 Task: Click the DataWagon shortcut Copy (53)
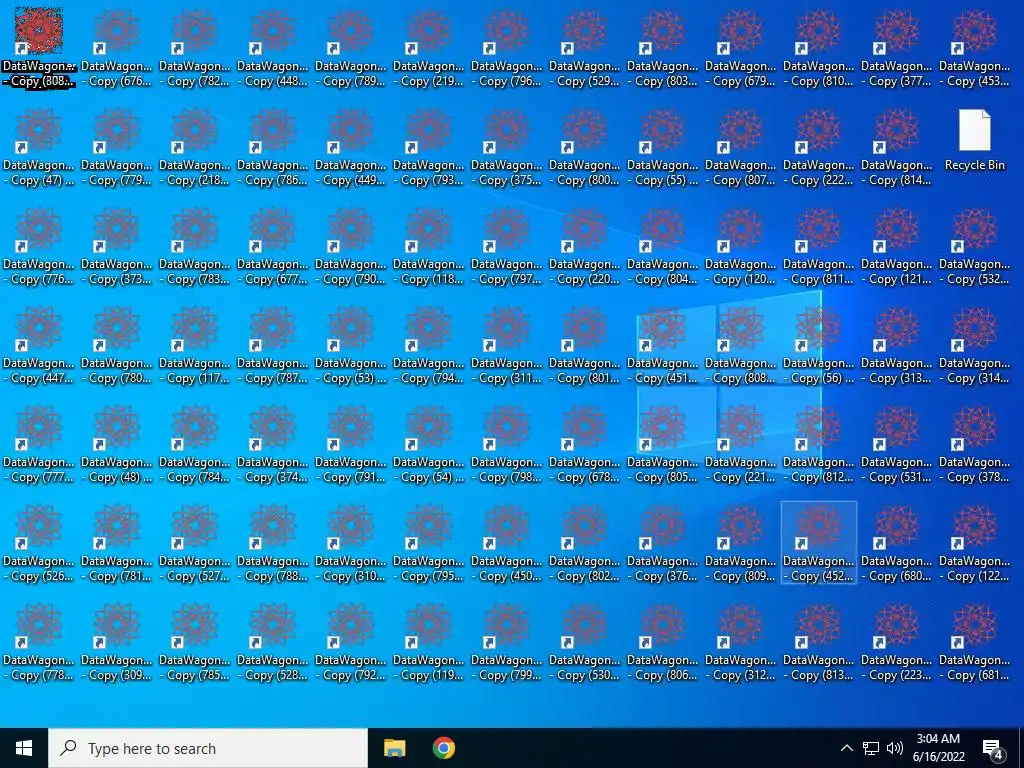coord(351,346)
